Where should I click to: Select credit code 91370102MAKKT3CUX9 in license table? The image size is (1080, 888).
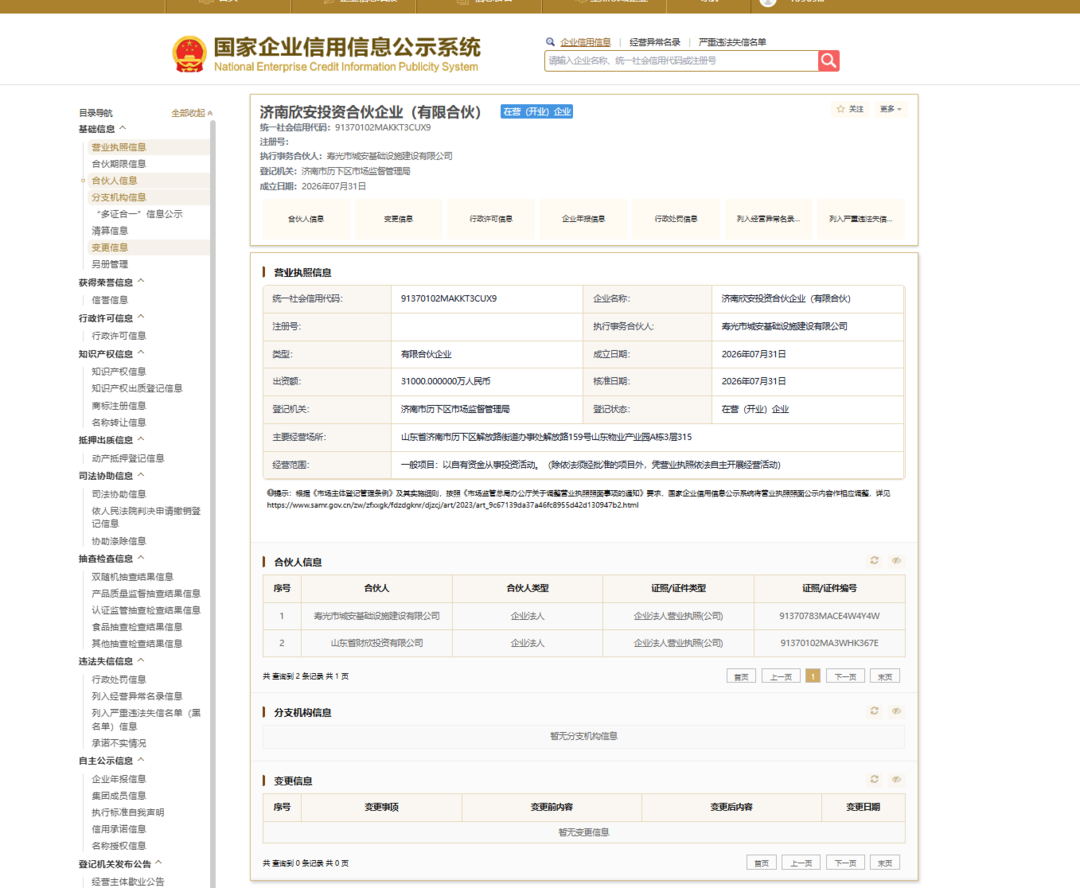tap(448, 298)
